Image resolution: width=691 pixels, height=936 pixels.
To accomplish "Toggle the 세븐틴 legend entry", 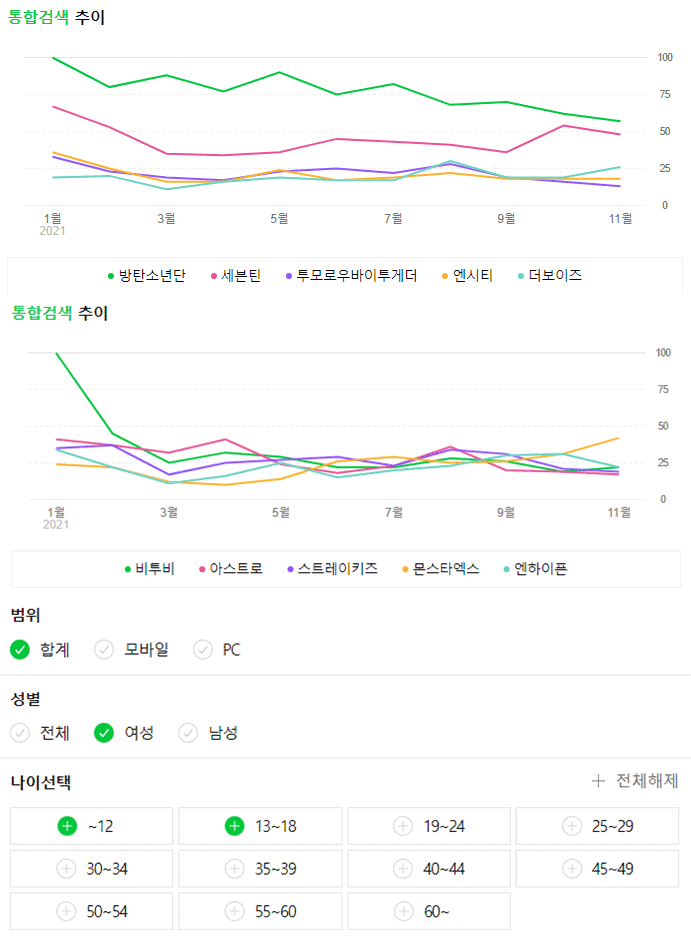I will pos(236,275).
